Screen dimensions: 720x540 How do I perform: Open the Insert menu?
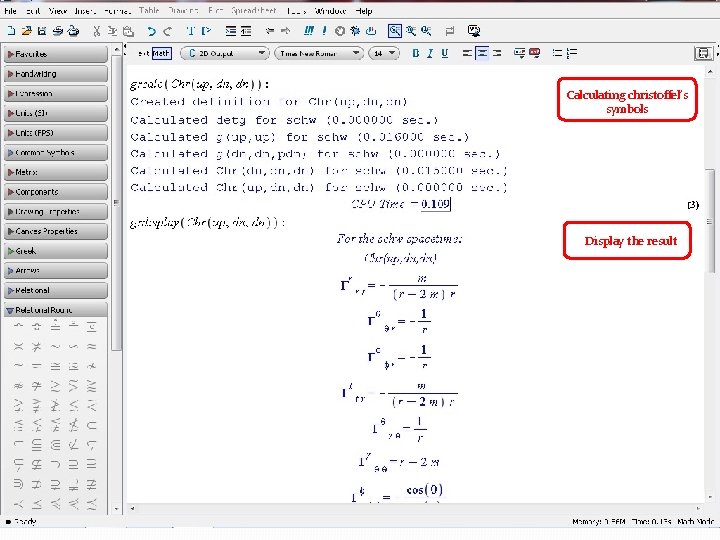[x=84, y=11]
